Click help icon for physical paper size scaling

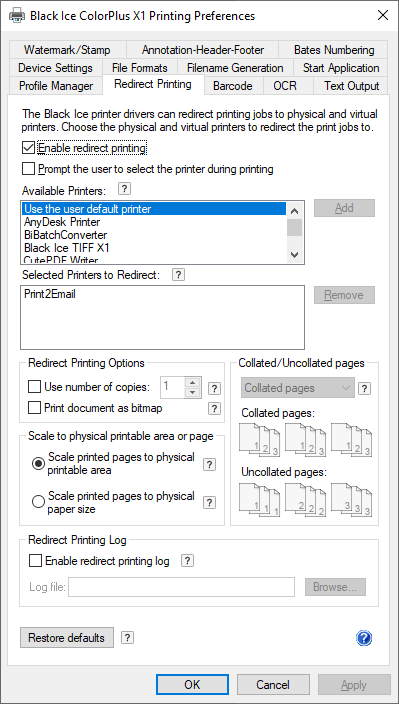point(209,502)
